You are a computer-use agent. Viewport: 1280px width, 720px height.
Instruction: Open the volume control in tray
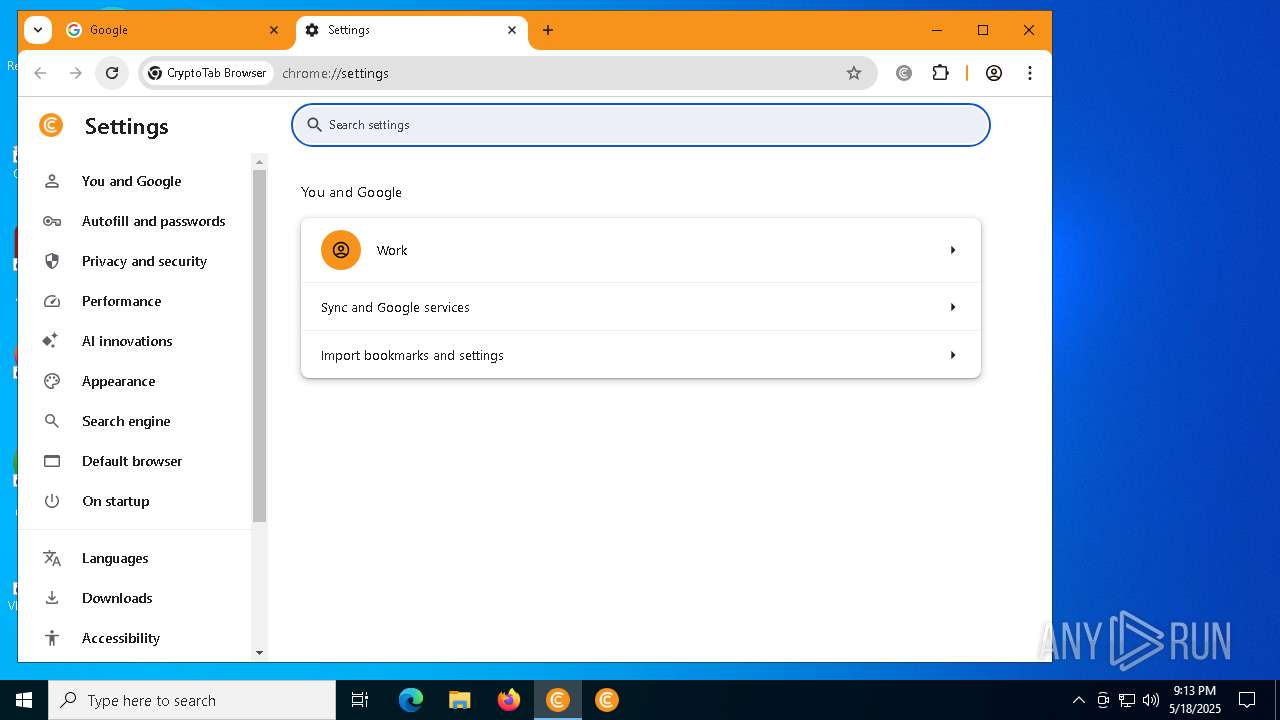(1151, 700)
